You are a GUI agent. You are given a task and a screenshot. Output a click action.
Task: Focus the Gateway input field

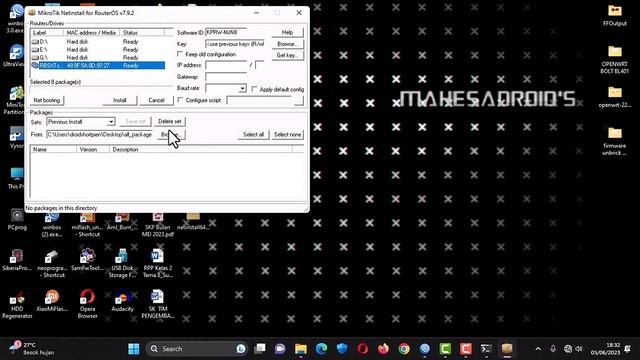(x=227, y=77)
